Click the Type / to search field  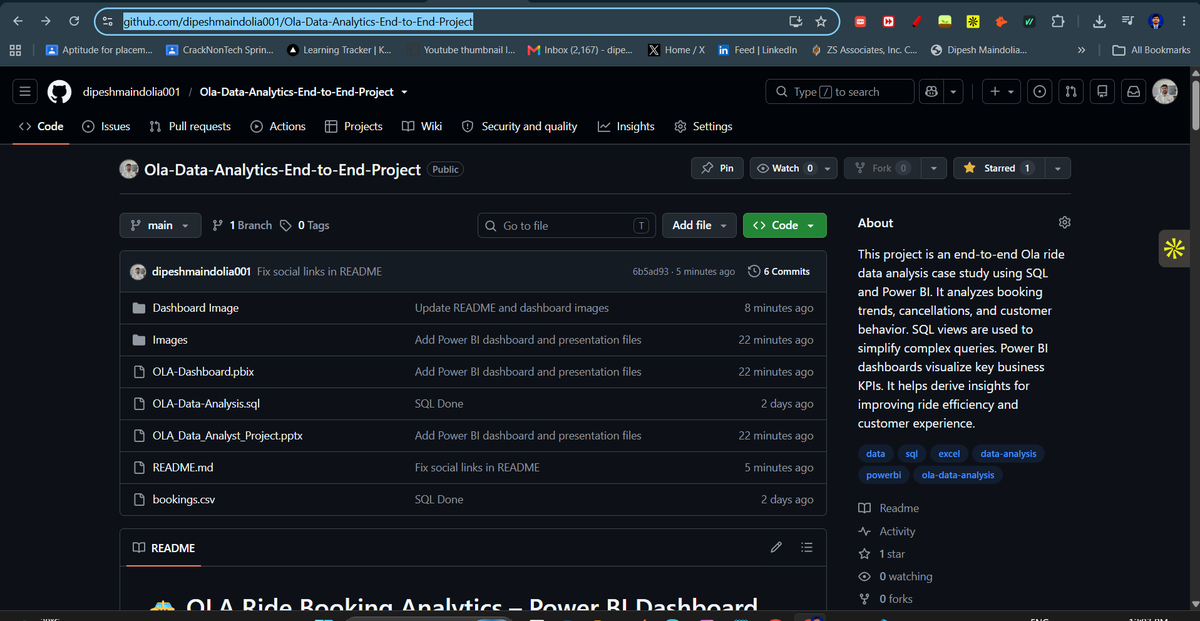coord(840,92)
